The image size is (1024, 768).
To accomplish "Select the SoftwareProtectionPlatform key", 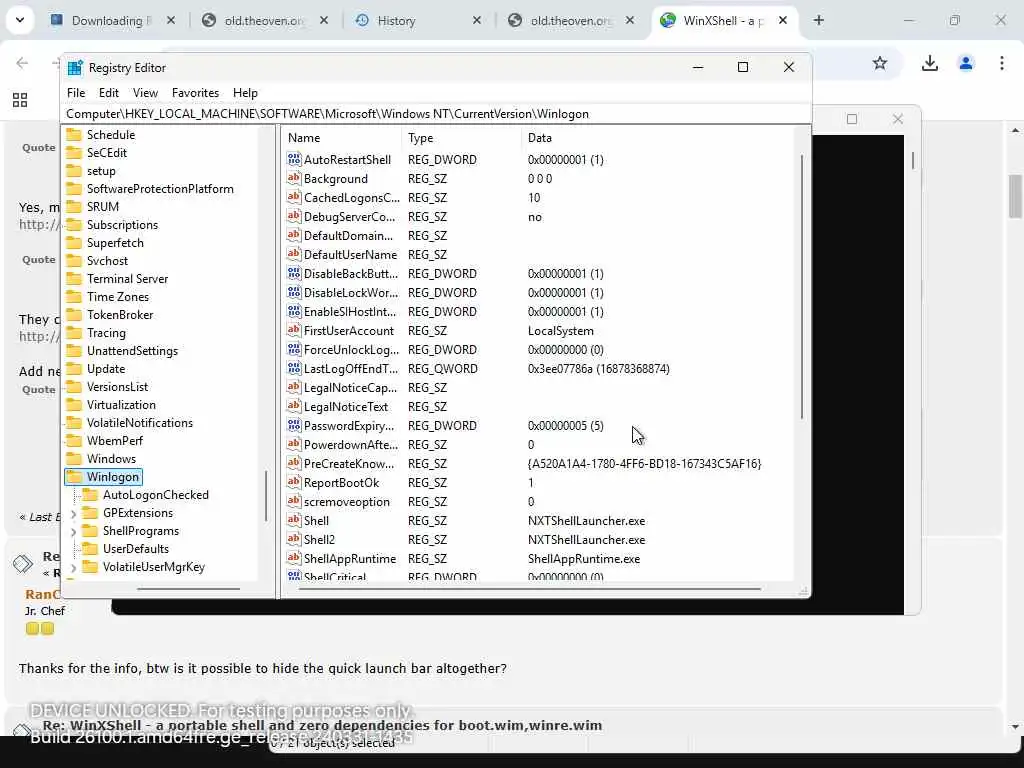I will (160, 189).
